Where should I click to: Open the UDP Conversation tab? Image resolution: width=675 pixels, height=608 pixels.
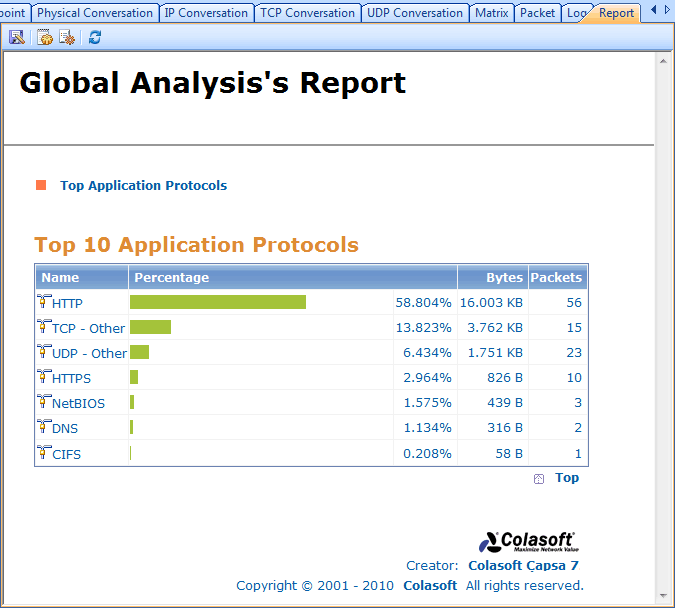pyautogui.click(x=415, y=13)
